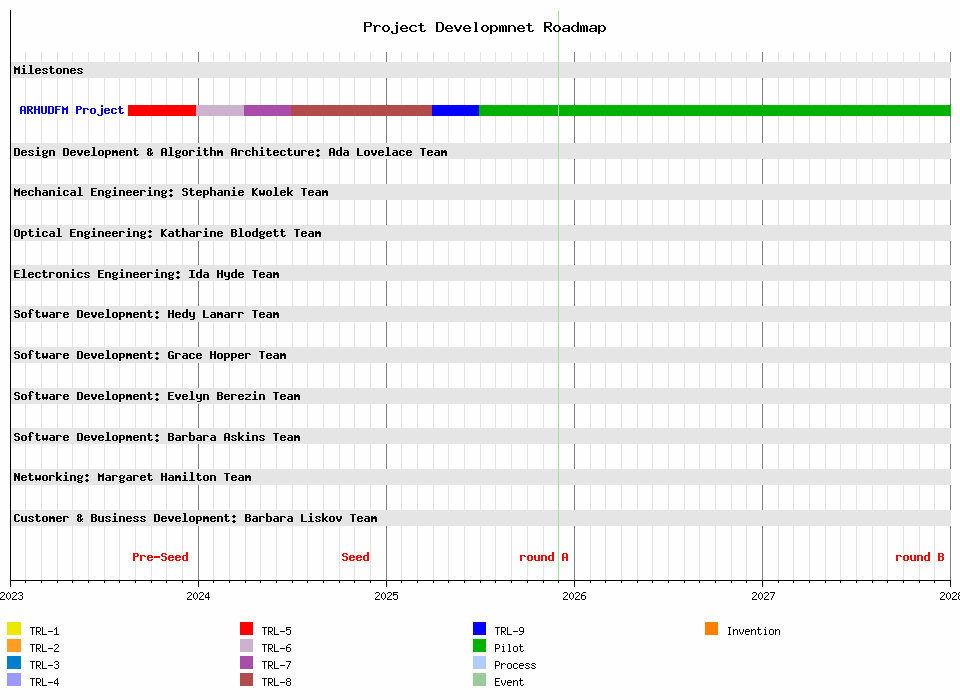
Task: Select Optical Engineering: Katharine Blodgett Team row
Action: point(167,233)
